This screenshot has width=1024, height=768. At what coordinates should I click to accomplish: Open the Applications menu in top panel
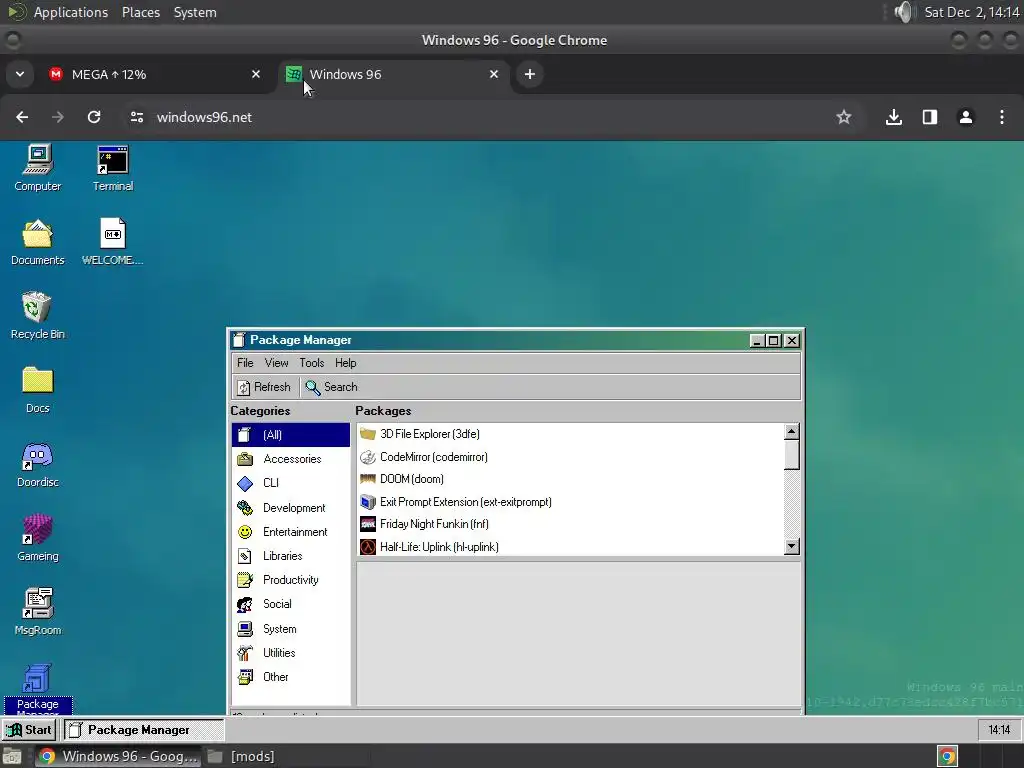coord(71,12)
